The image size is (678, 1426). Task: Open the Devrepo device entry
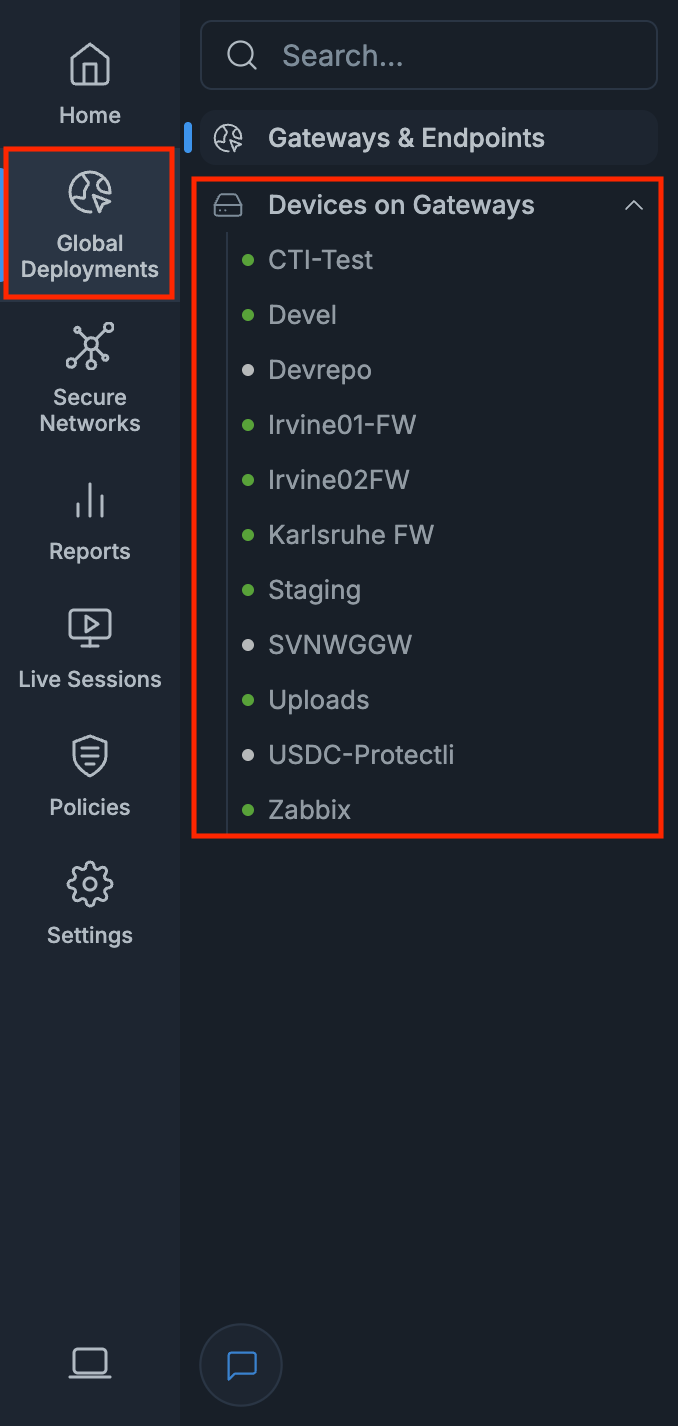(x=320, y=370)
